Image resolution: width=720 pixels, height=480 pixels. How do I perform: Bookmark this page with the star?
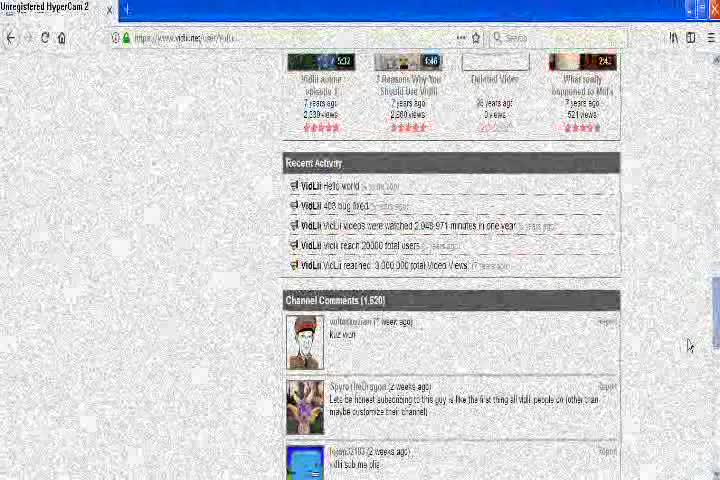476,38
